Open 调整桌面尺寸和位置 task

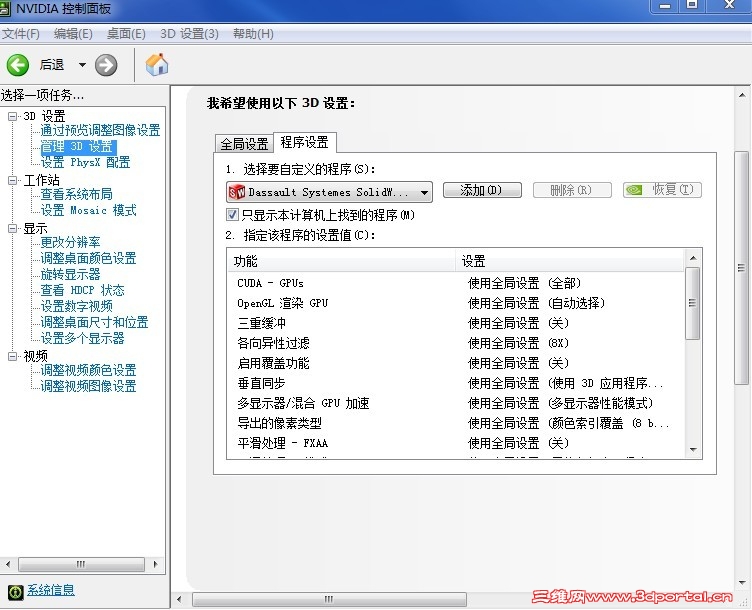click(x=94, y=322)
